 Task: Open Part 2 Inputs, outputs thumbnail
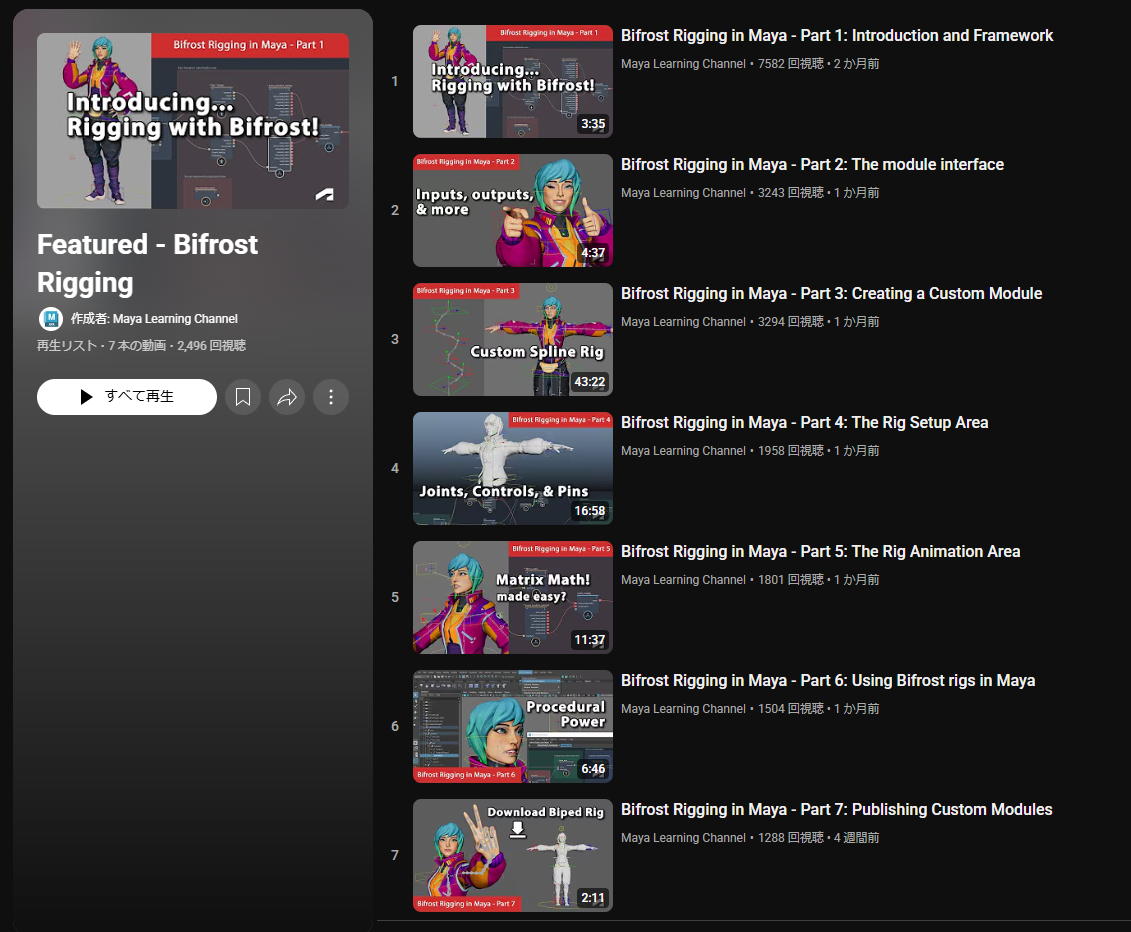click(x=513, y=211)
